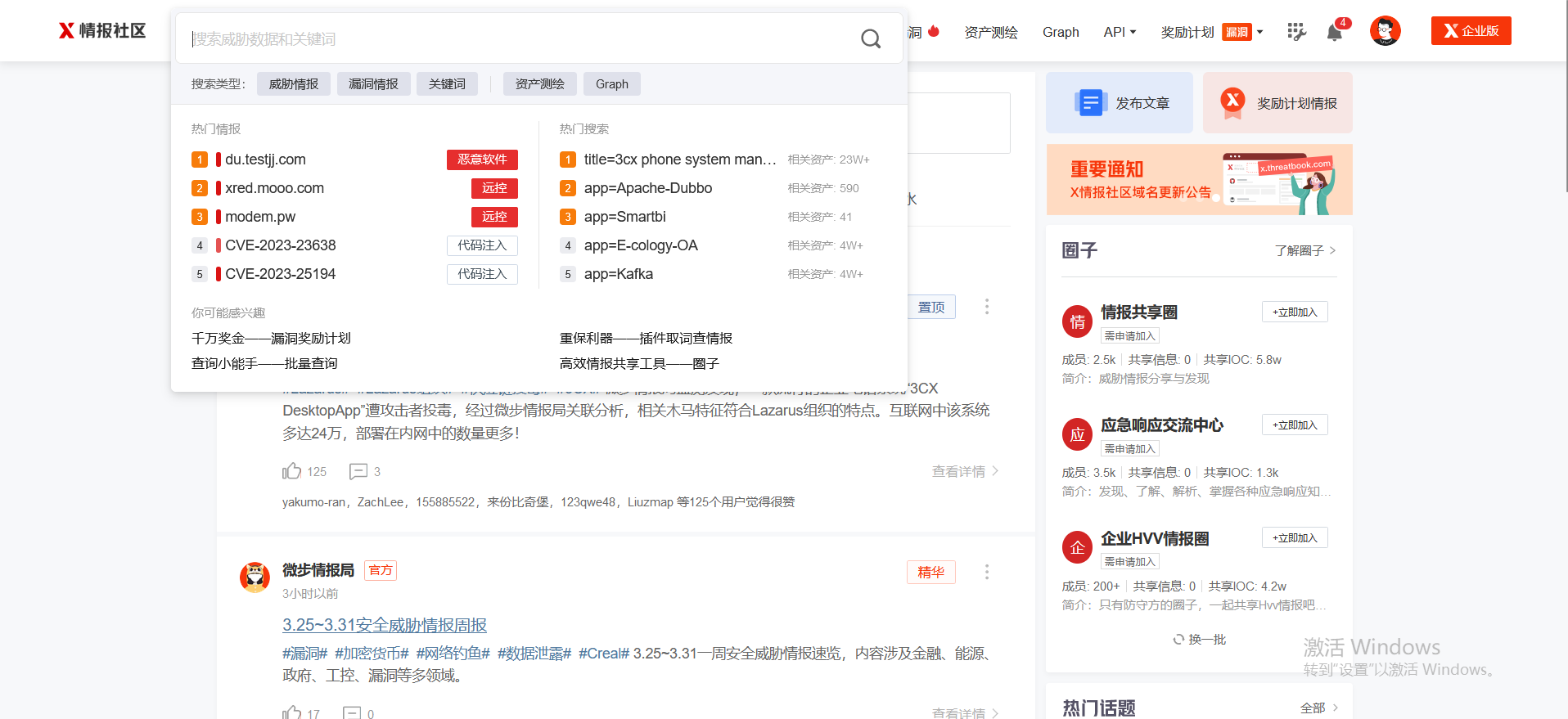Click 奖励计划 漏洞 badge
The image size is (1568, 719).
(1237, 32)
